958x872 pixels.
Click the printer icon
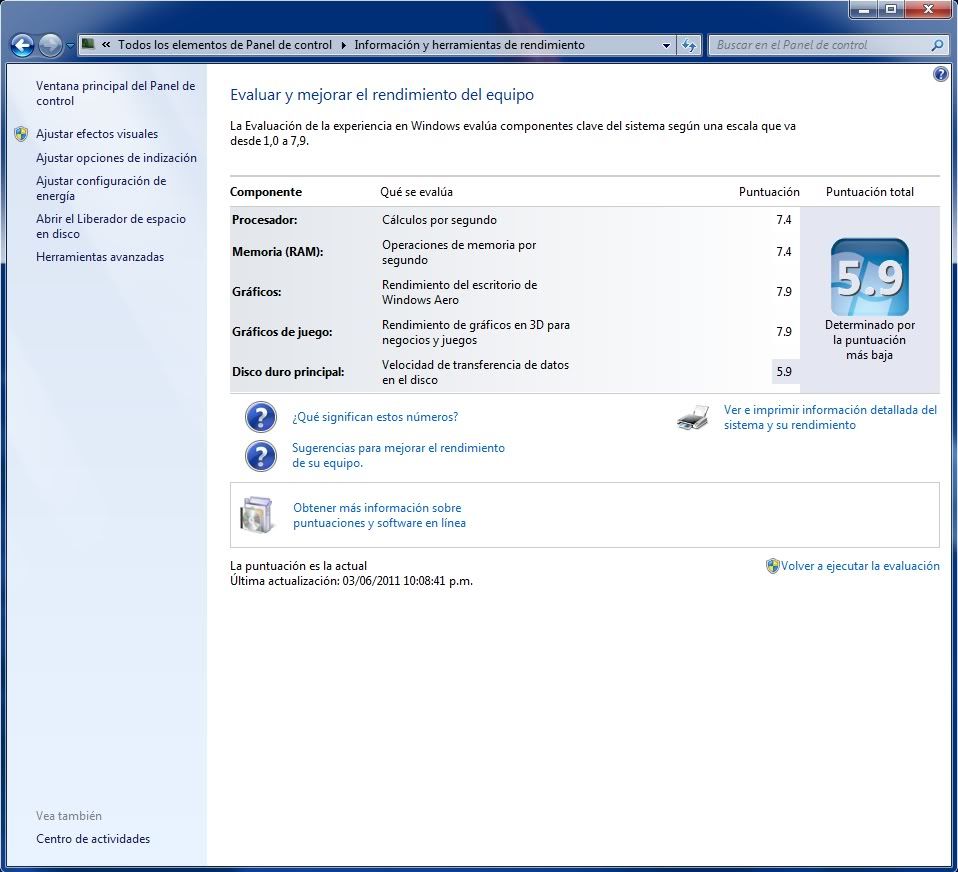tap(693, 418)
